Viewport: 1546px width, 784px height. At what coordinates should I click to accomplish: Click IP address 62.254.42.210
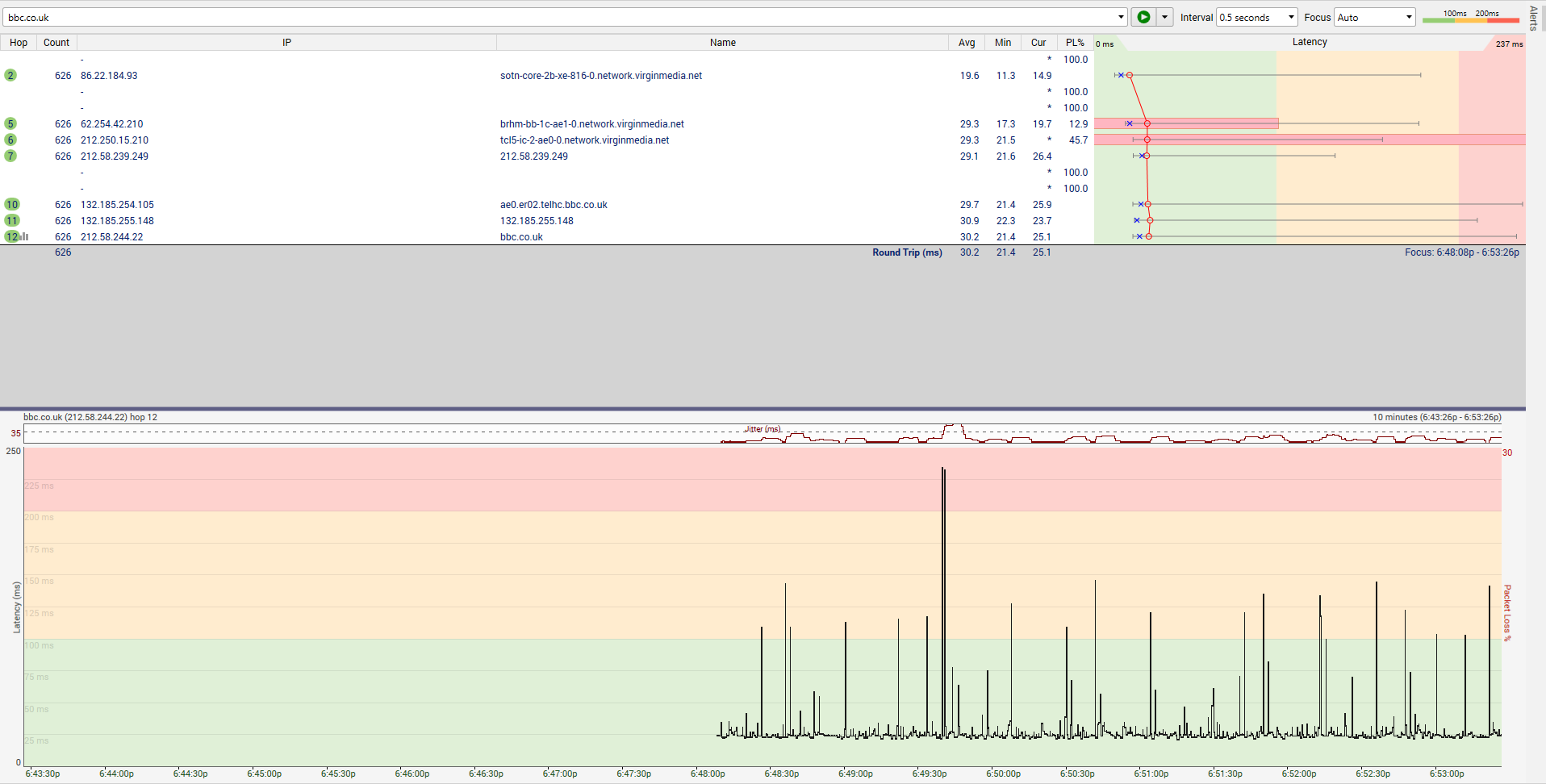(x=111, y=124)
